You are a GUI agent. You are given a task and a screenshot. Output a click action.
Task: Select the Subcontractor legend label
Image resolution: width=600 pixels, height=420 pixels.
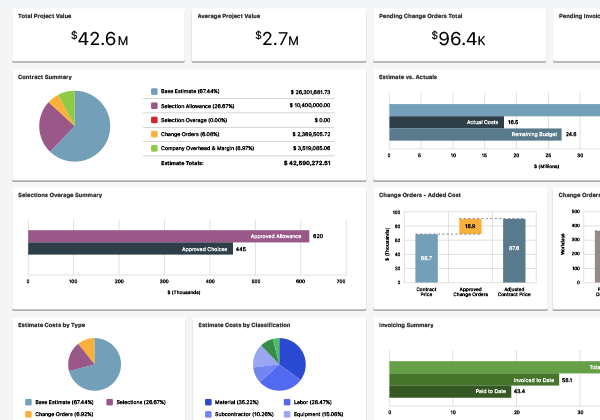pos(244,414)
